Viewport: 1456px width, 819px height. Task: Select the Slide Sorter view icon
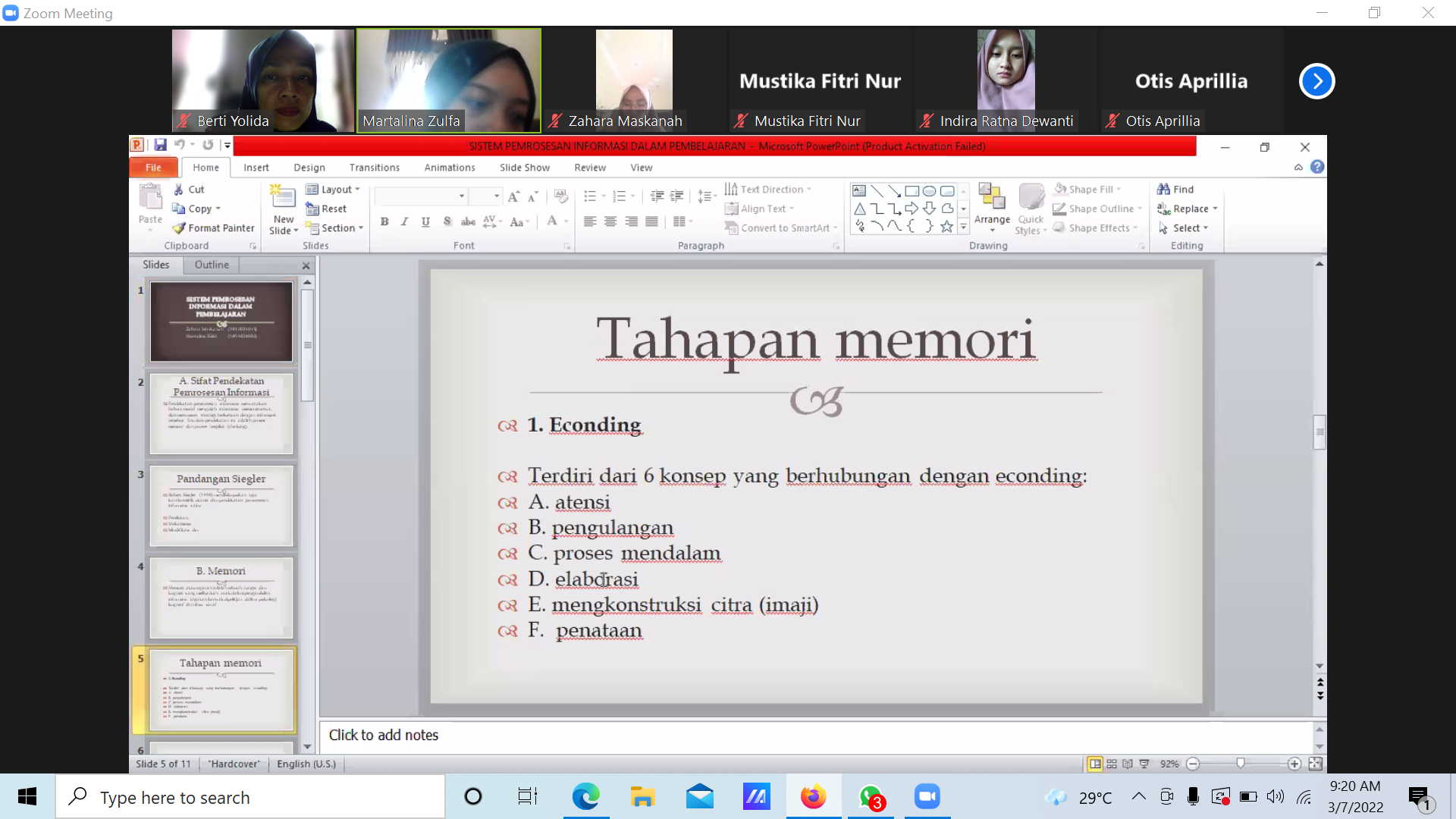1112,764
